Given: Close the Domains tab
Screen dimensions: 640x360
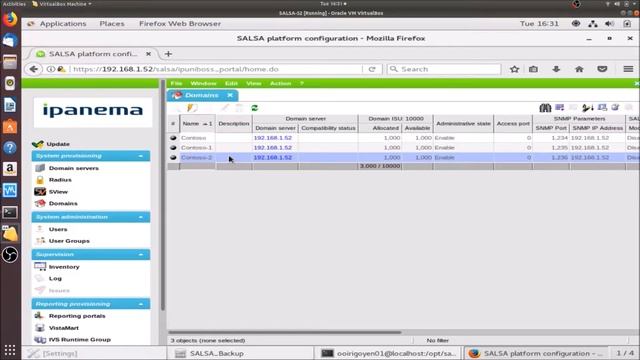Looking at the screenshot, I should 230,95.
